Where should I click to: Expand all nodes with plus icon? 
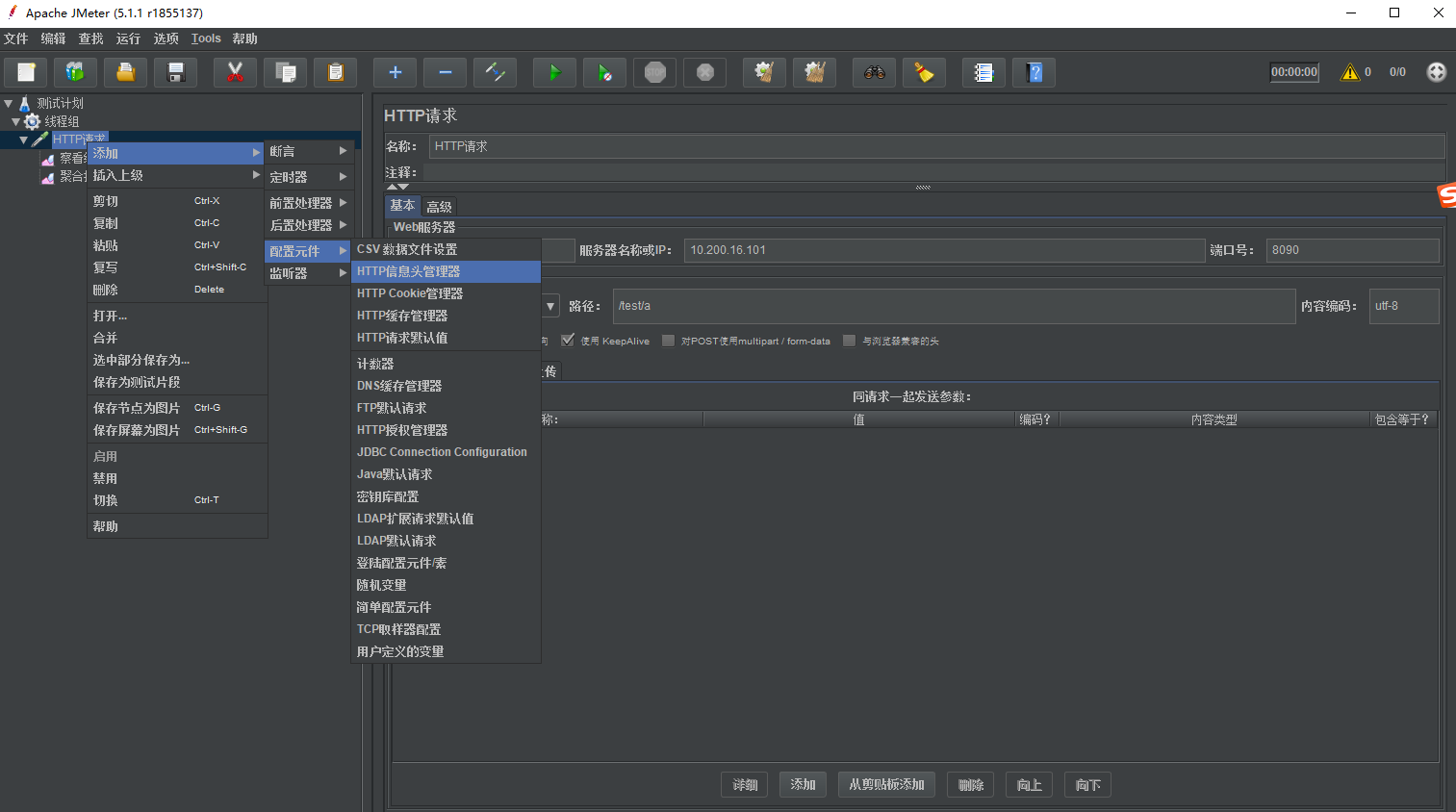coord(395,72)
